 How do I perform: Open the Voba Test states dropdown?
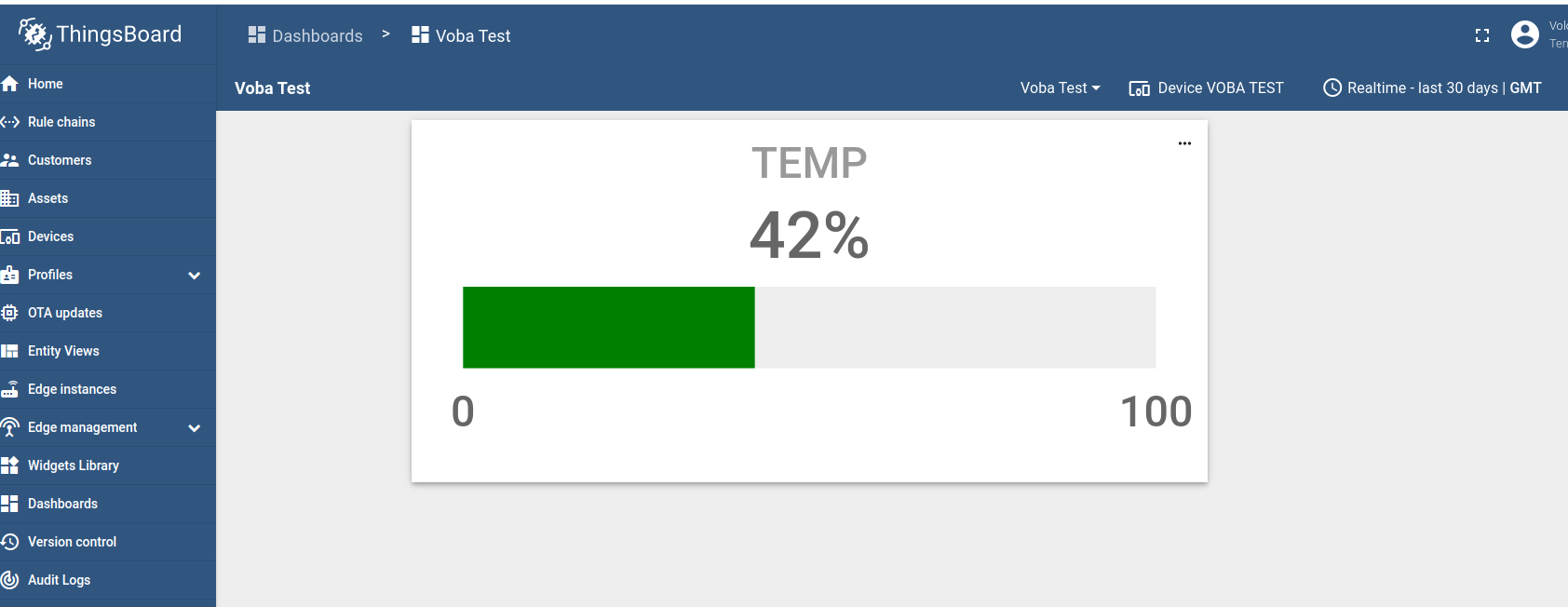[1059, 88]
